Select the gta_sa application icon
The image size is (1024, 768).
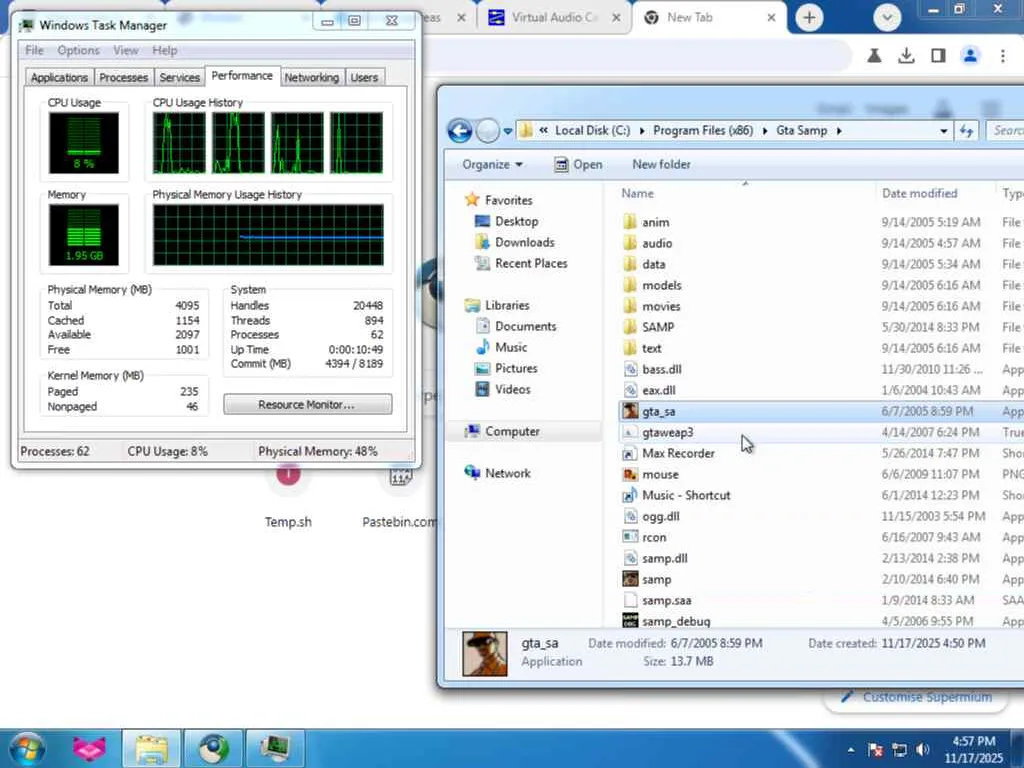pyautogui.click(x=630, y=411)
